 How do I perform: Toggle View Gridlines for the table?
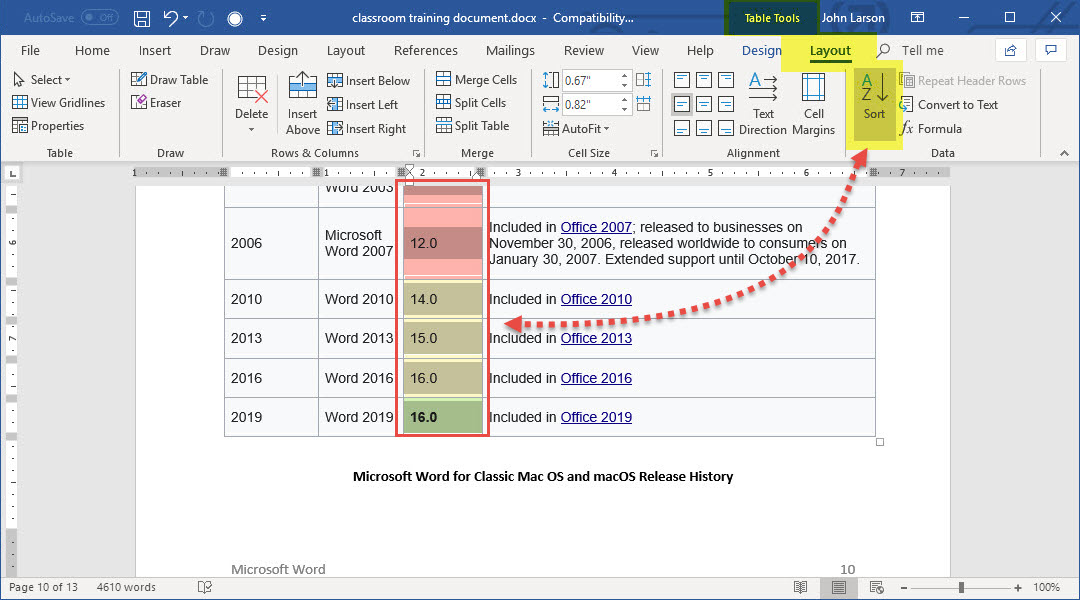(x=58, y=103)
